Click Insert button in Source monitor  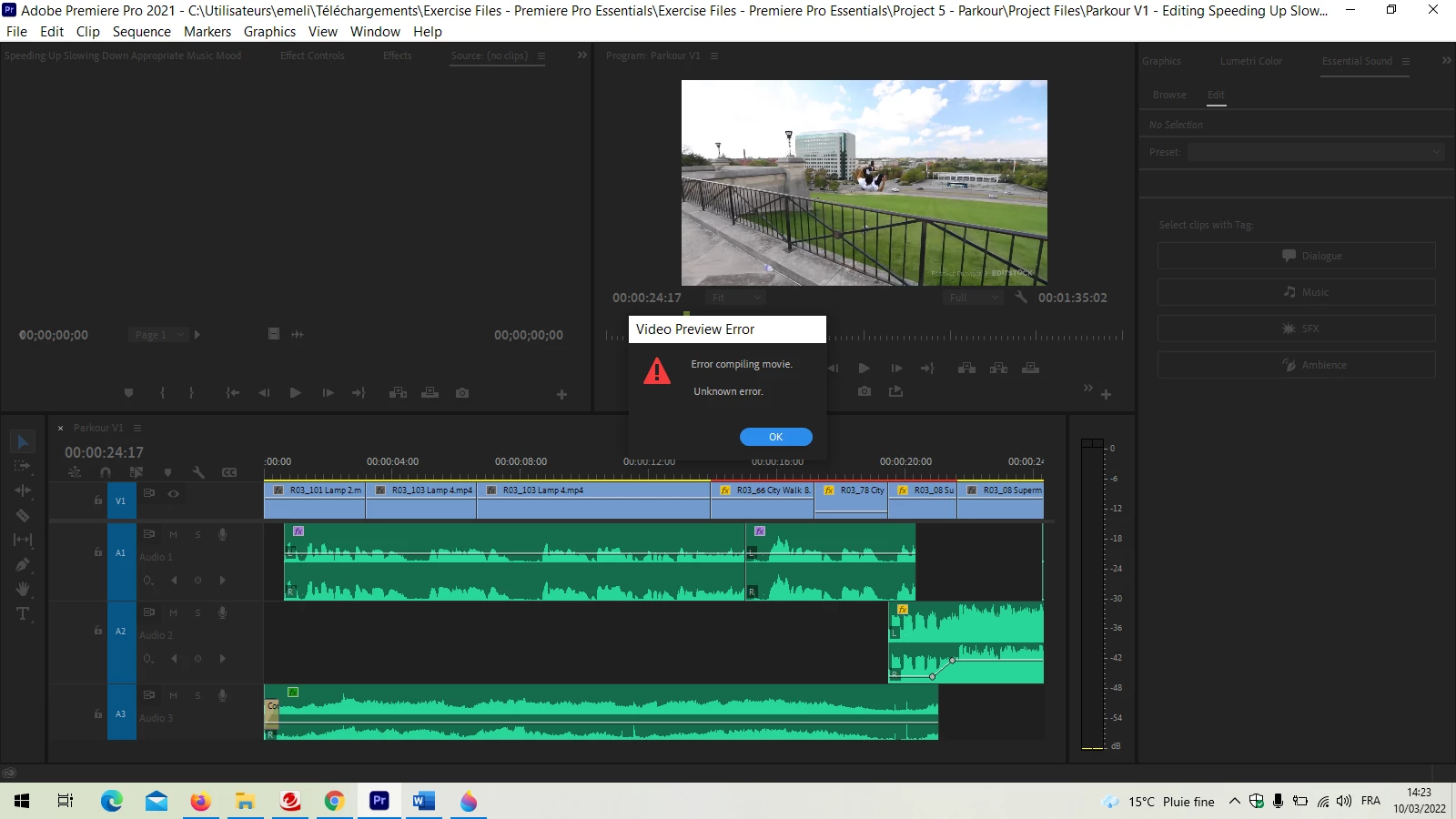click(398, 393)
